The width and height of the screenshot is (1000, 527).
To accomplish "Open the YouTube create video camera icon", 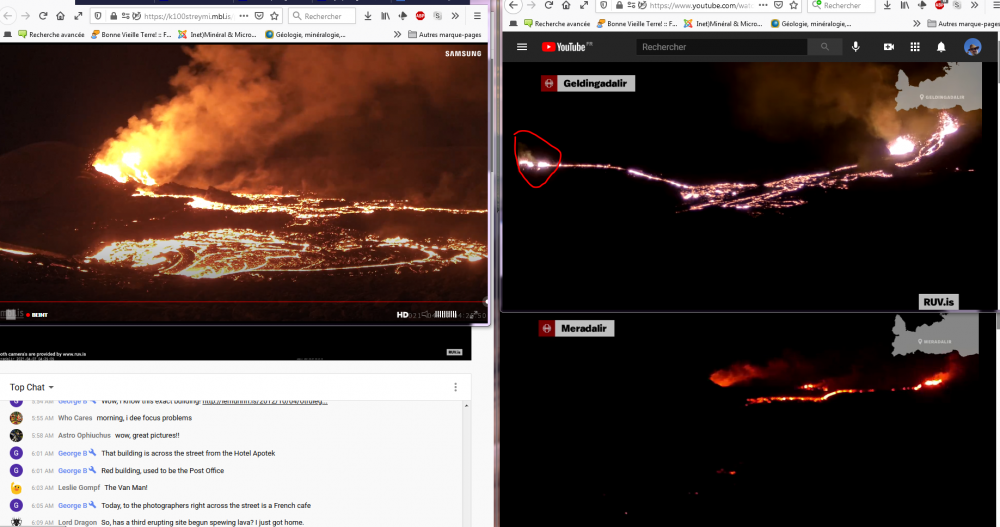I will (888, 47).
